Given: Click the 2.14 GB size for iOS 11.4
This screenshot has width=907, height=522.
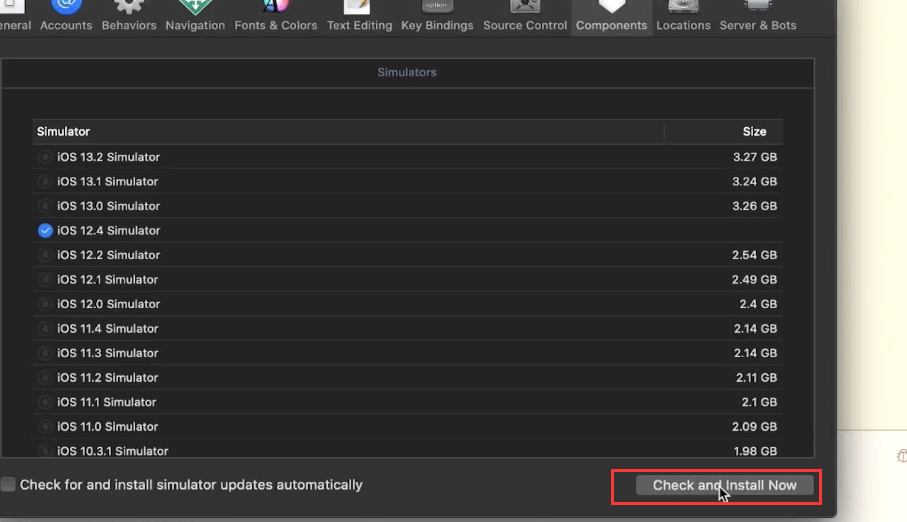Looking at the screenshot, I should pyautogui.click(x=755, y=329).
